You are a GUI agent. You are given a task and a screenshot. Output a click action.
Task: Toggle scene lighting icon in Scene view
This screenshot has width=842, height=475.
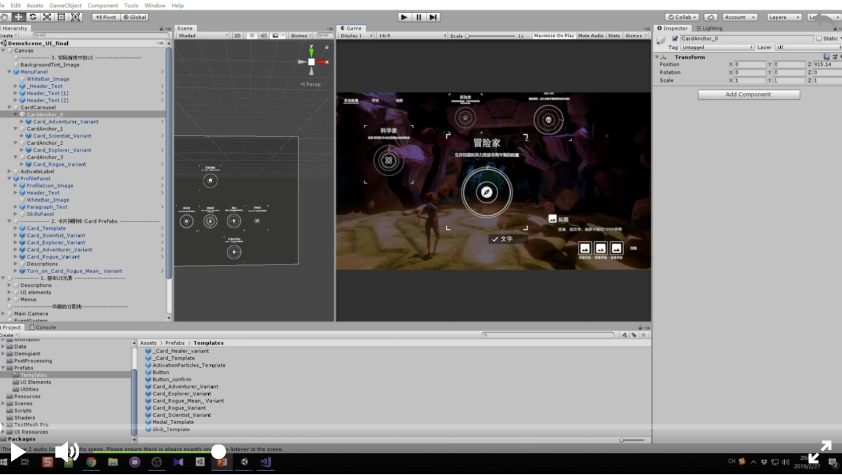(x=251, y=35)
